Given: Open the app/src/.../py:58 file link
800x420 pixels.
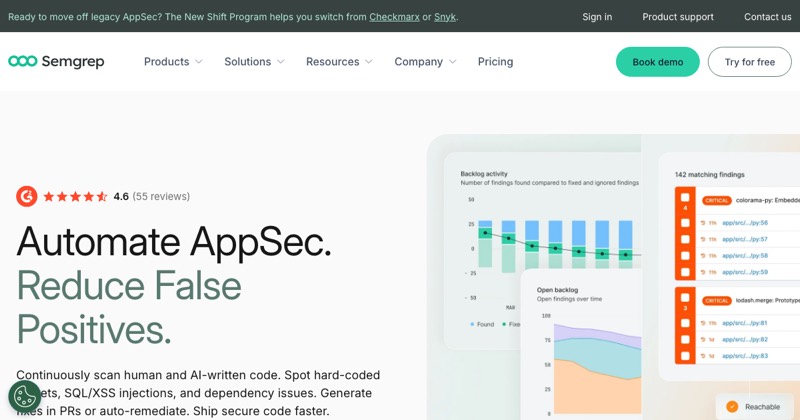Looking at the screenshot, I should (x=745, y=256).
